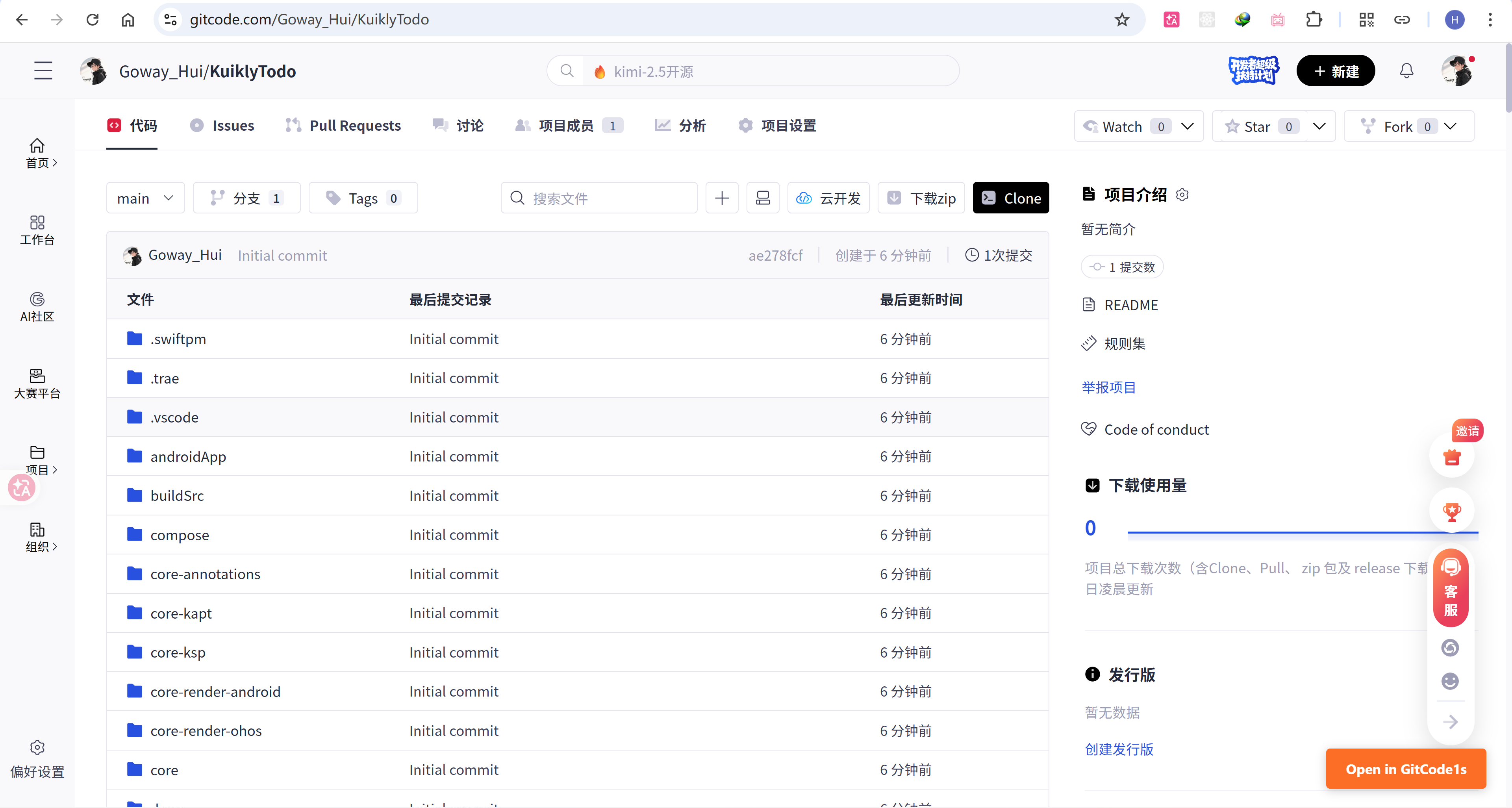The width and height of the screenshot is (1512, 808).
Task: Download the repo with 下载zip
Action: pos(920,198)
